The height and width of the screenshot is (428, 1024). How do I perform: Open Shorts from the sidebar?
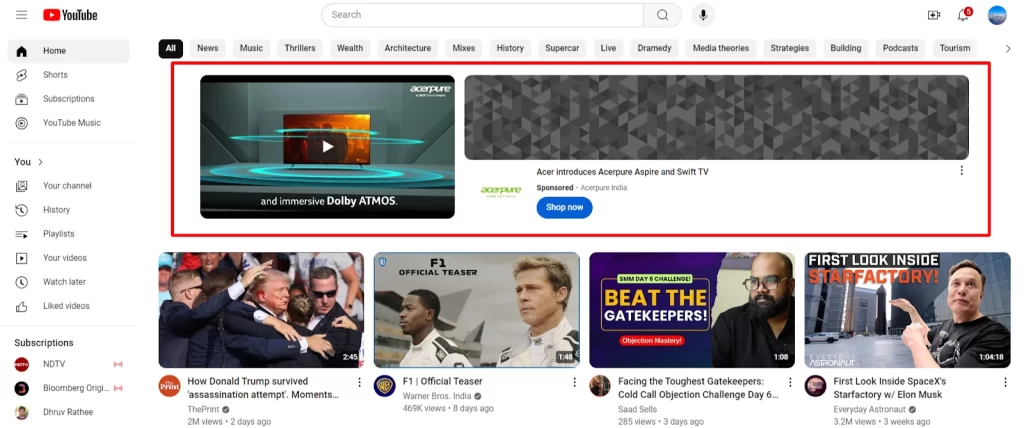[x=69, y=75]
